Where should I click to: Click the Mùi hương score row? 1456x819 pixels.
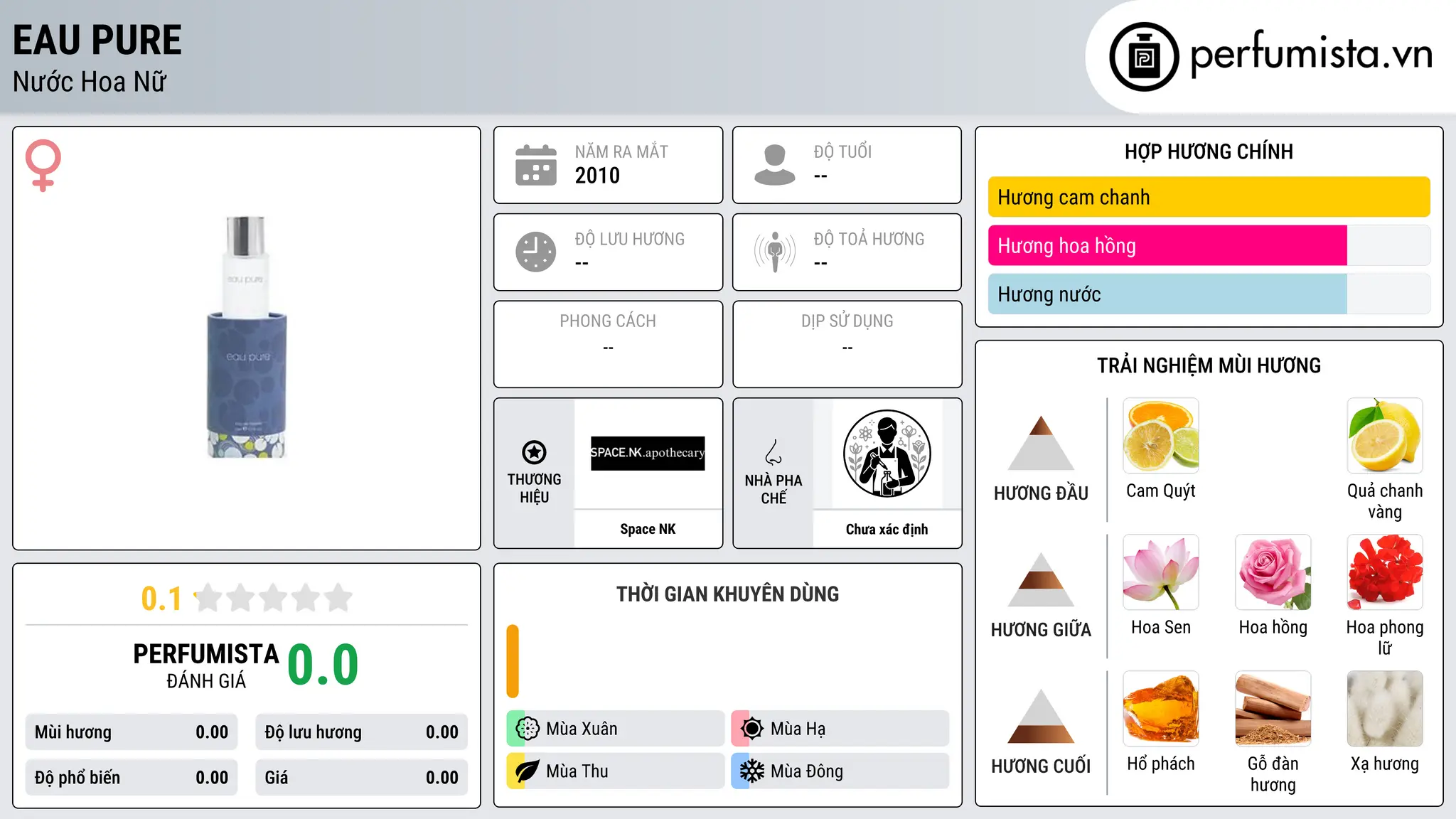click(132, 732)
